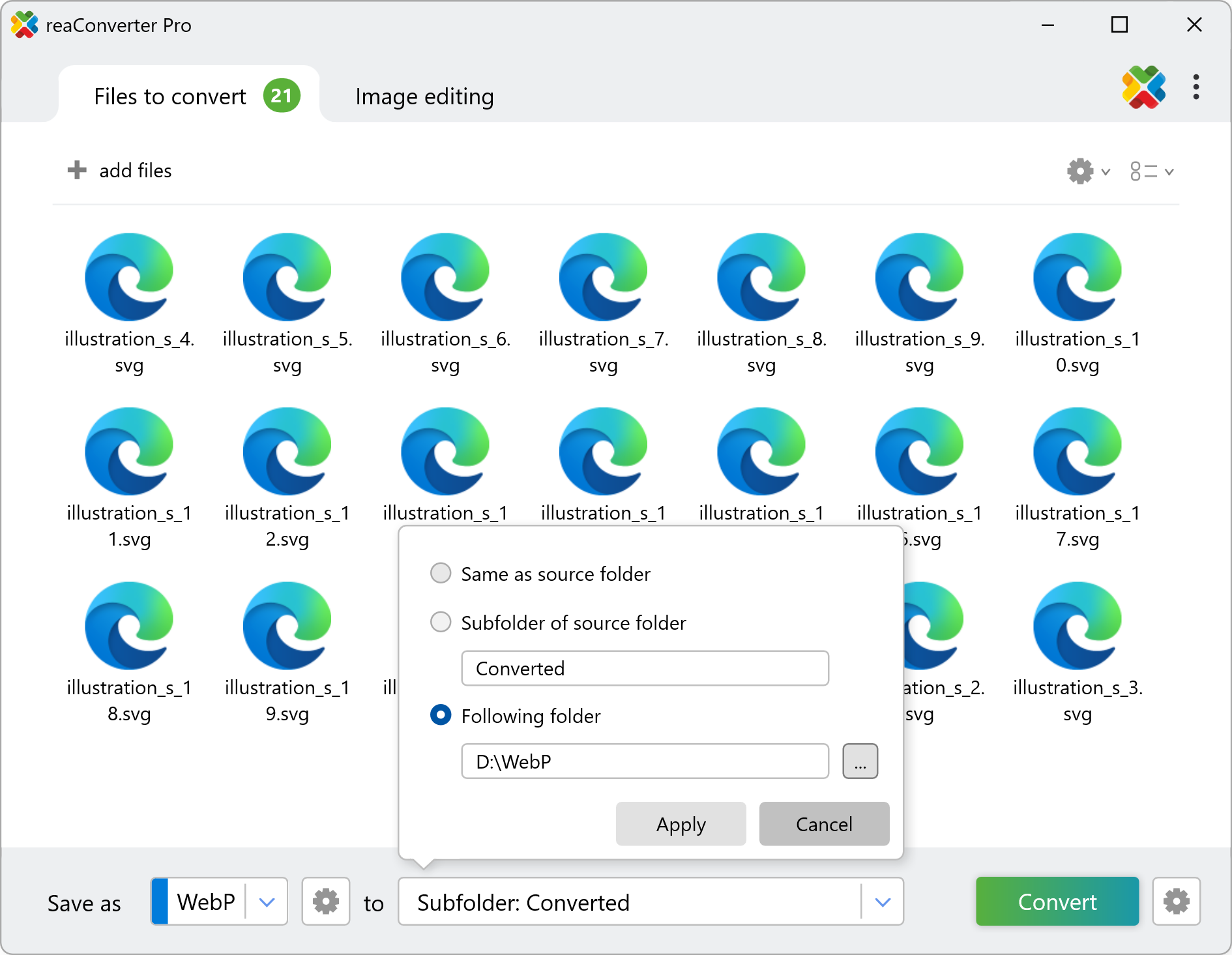Open WebP format settings gear
This screenshot has width=1232, height=955.
click(325, 902)
